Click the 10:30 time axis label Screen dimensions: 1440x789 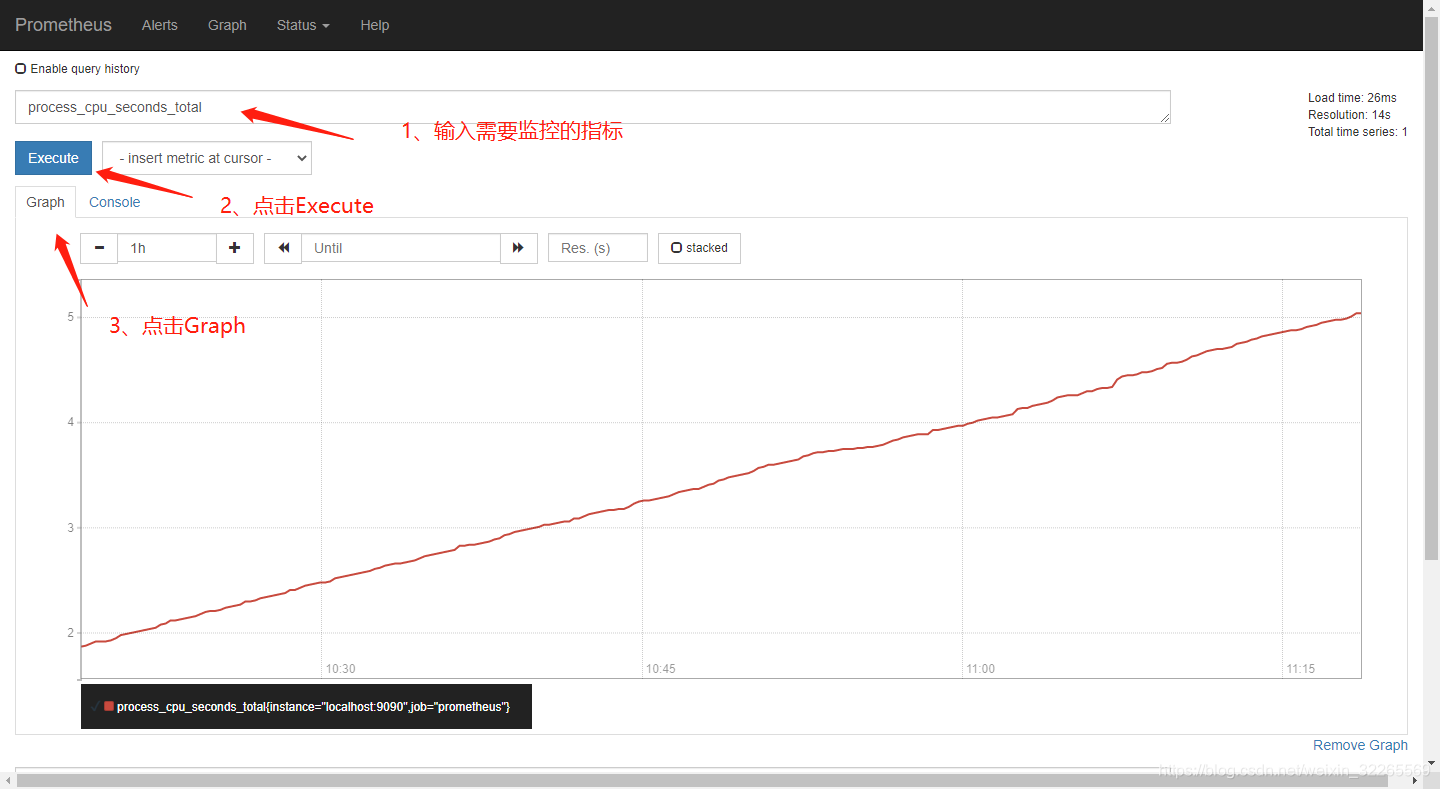340,669
